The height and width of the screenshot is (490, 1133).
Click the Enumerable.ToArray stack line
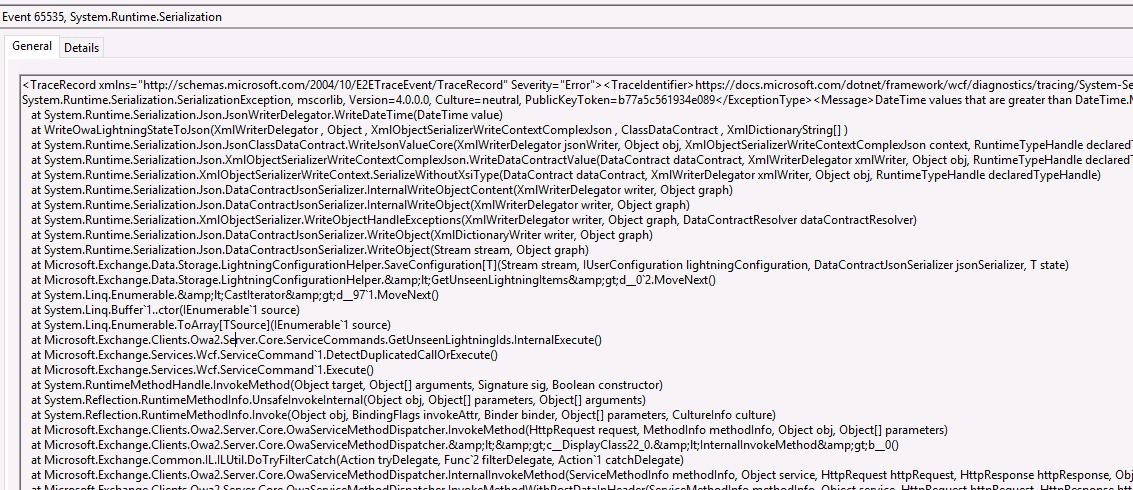pos(211,325)
